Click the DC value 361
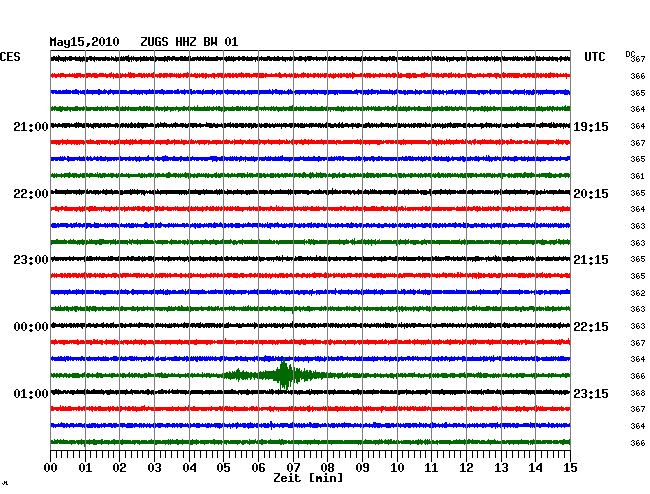Image resolution: width=650 pixels, height=494 pixels. tap(638, 176)
